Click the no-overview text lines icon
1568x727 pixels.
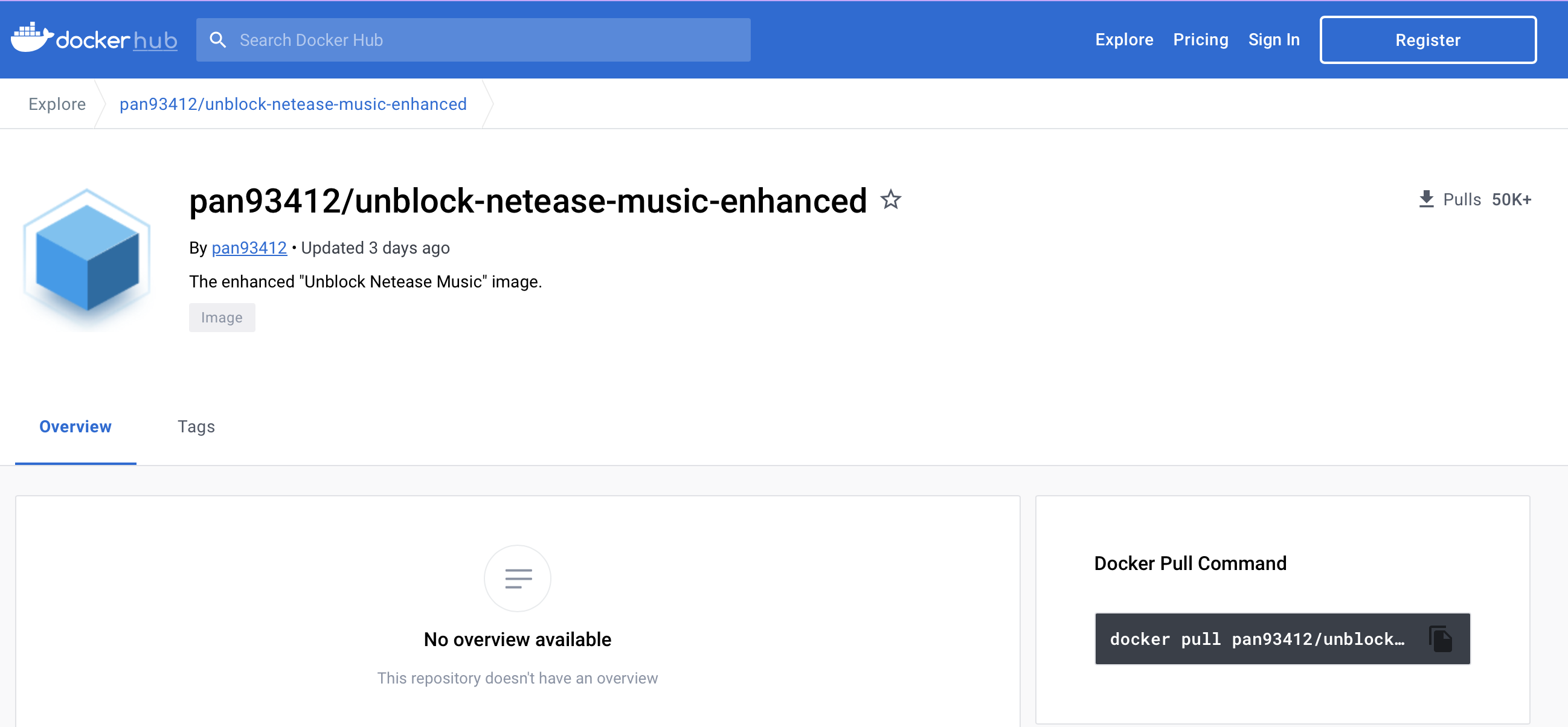pos(518,578)
